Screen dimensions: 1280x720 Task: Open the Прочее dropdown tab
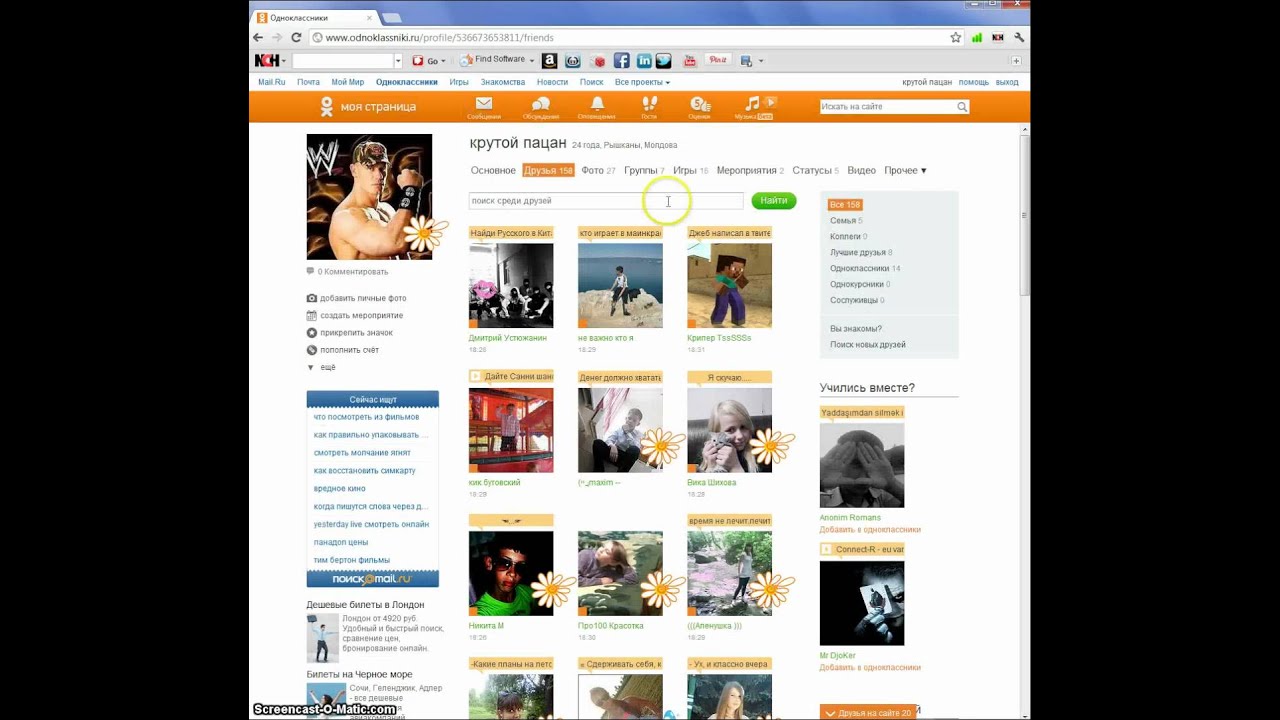coord(905,171)
